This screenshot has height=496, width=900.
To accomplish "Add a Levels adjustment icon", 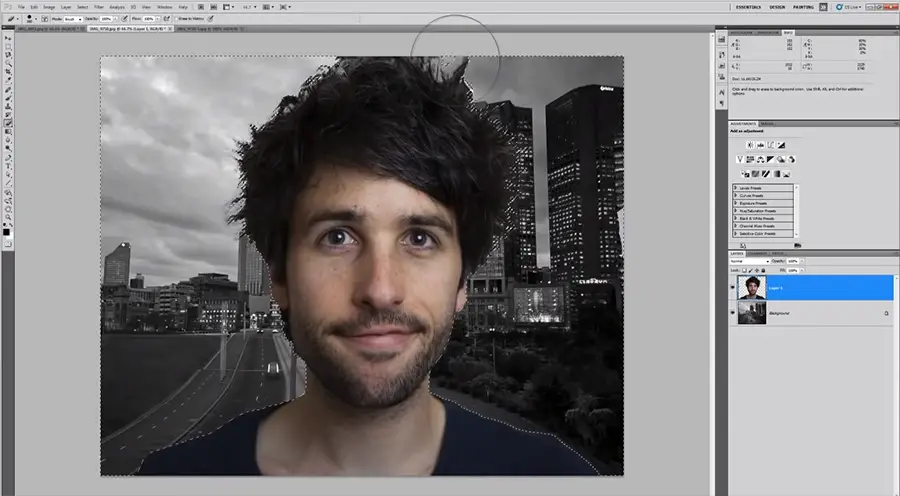I will click(761, 145).
